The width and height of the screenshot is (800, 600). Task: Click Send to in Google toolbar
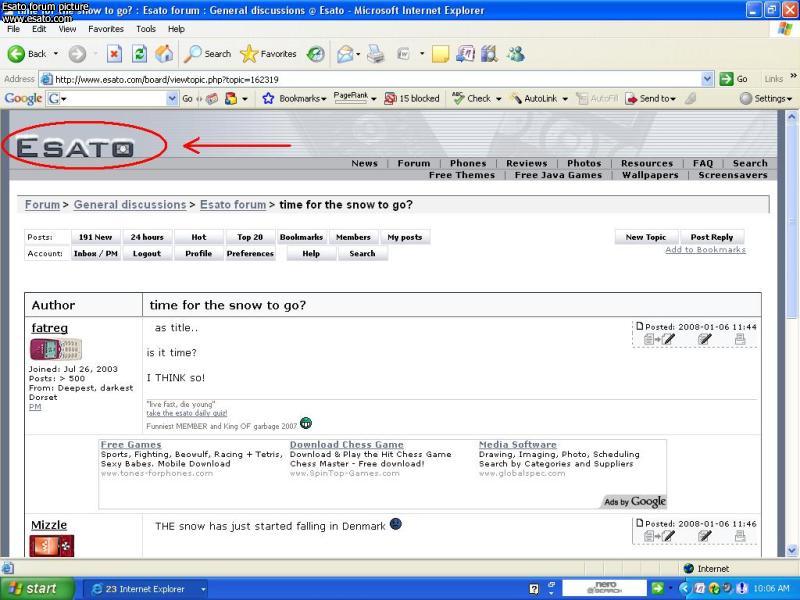(x=651, y=98)
